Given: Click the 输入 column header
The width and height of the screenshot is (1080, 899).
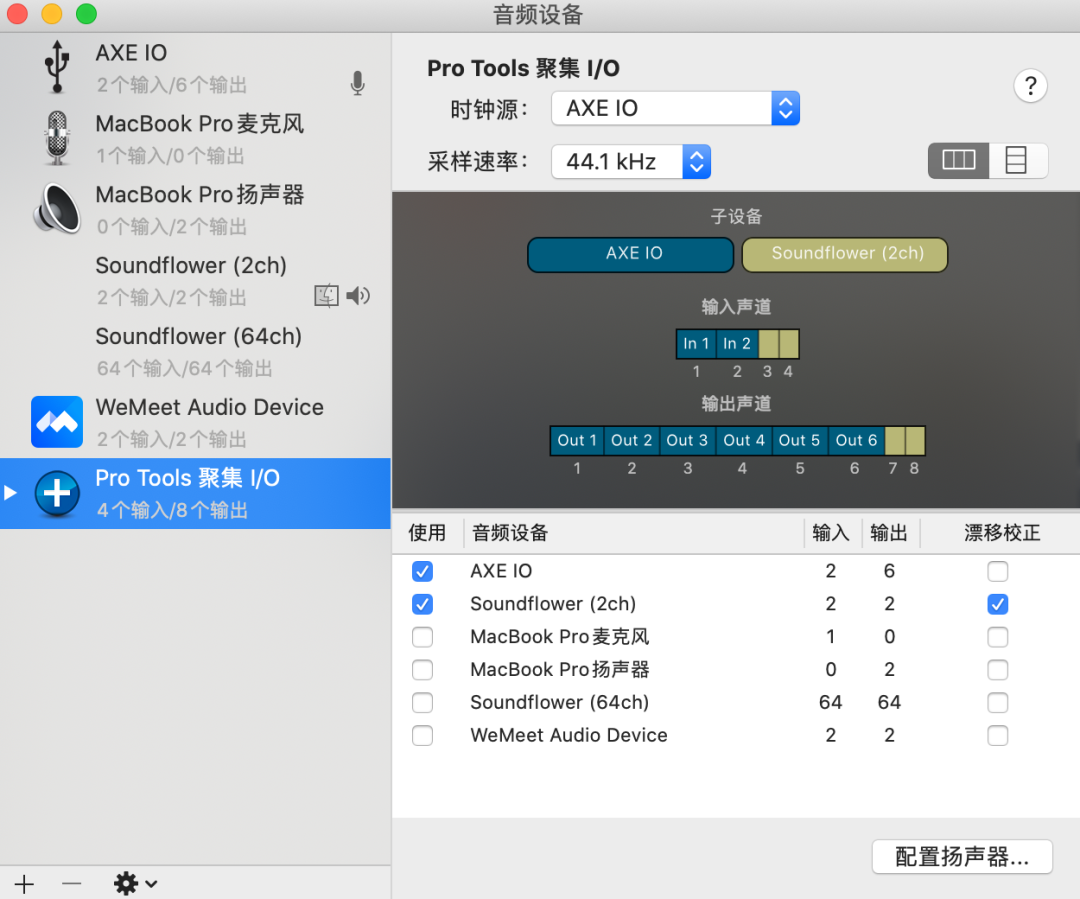Looking at the screenshot, I should click(833, 533).
